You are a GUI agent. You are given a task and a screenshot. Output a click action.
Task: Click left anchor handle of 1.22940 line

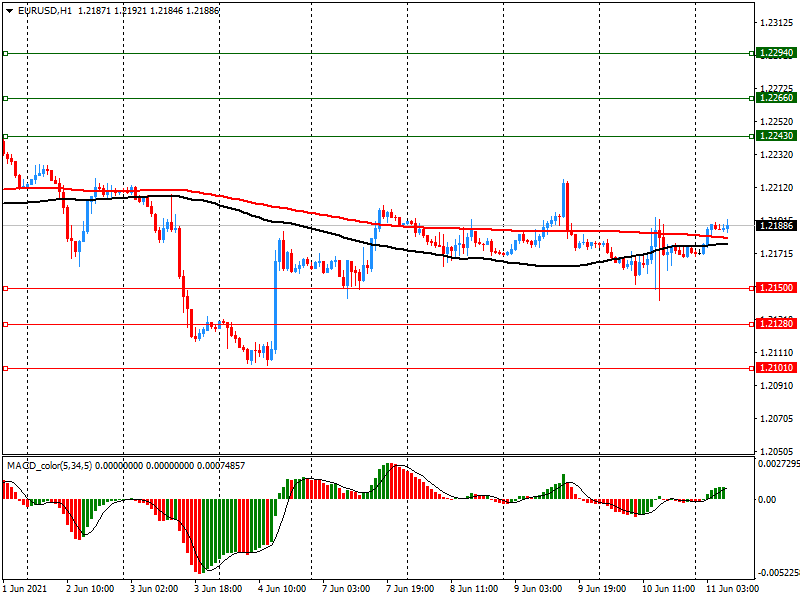(x=6, y=53)
